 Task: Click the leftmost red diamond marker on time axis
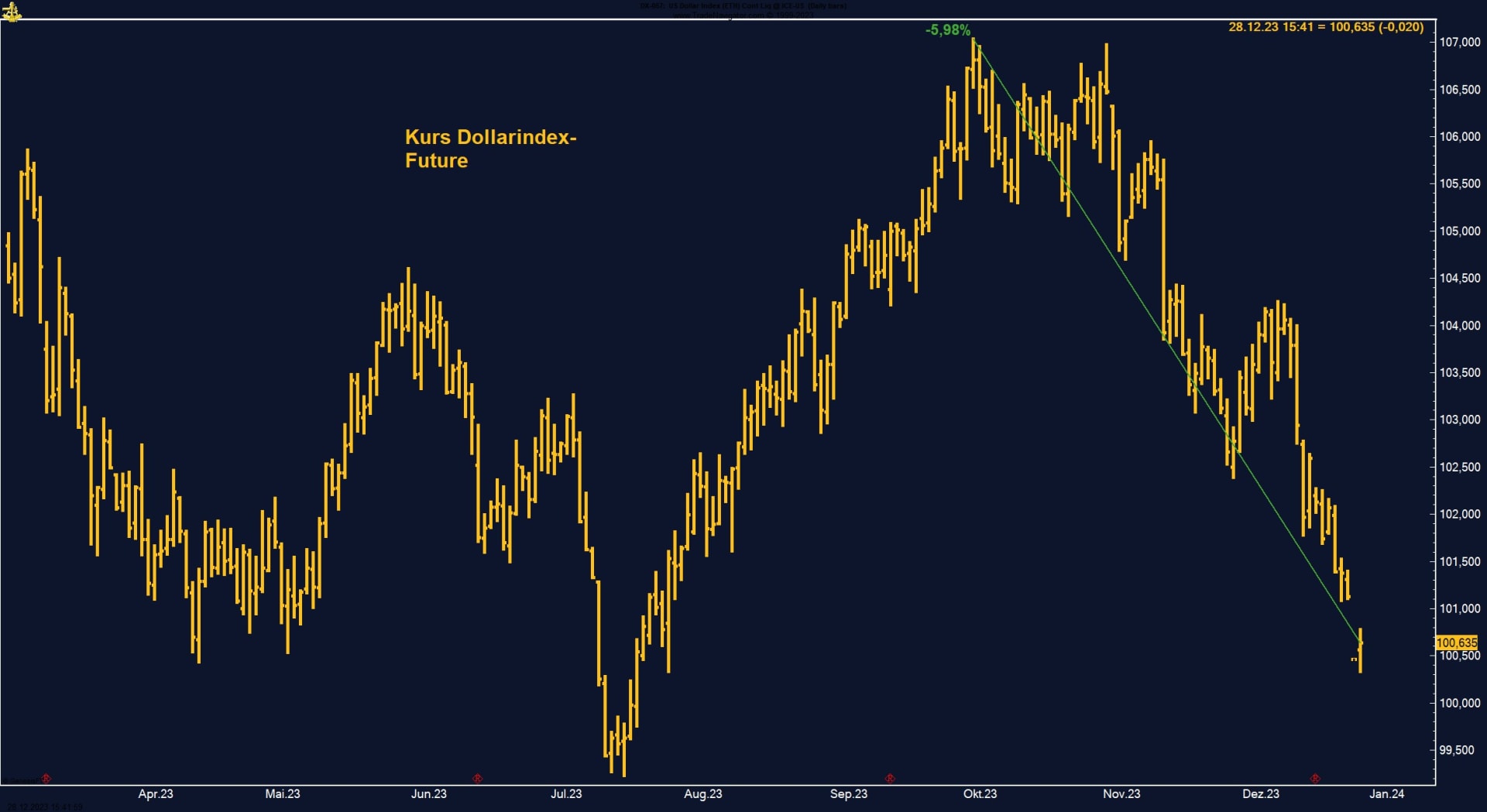pos(46,779)
